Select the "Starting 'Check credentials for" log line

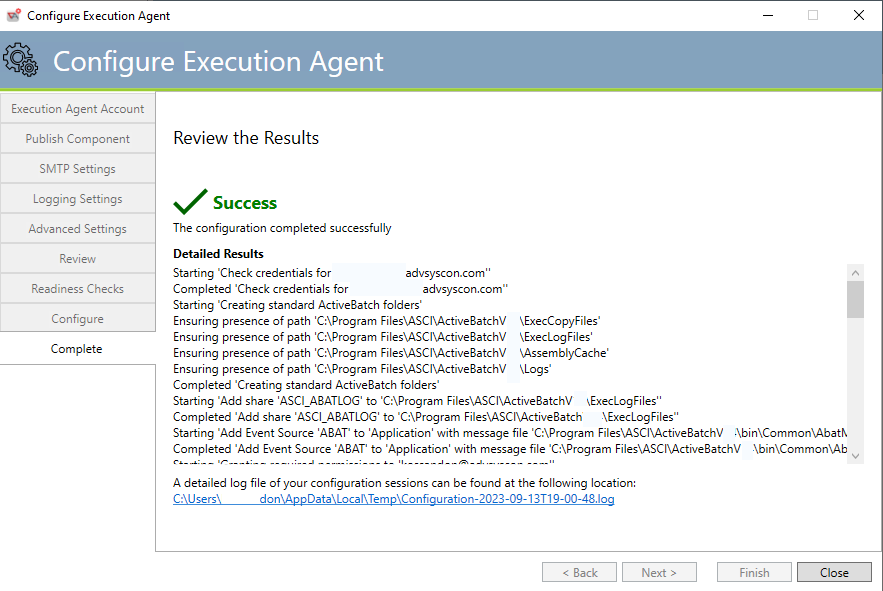pos(332,273)
